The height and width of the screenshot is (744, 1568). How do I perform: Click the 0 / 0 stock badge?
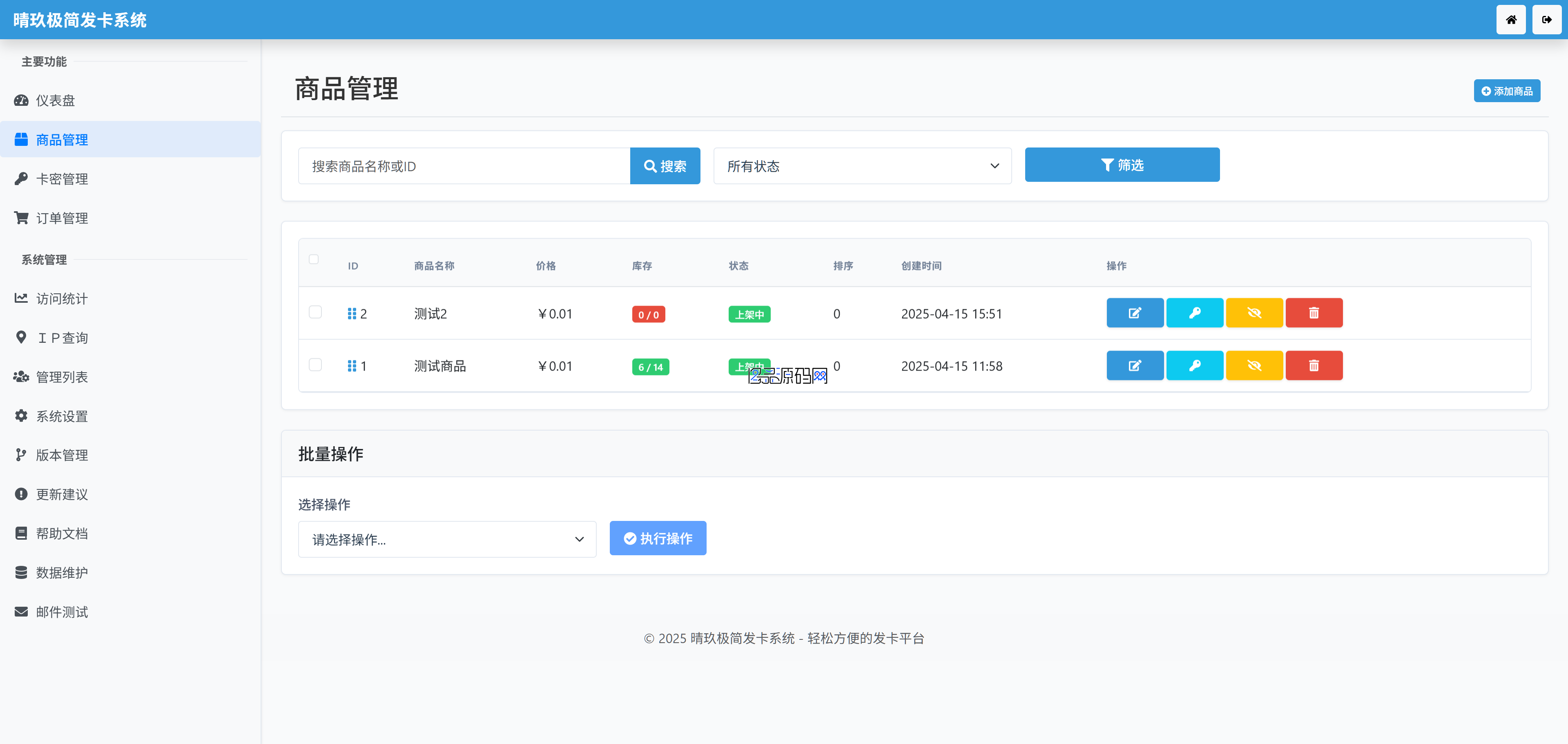[x=648, y=315]
